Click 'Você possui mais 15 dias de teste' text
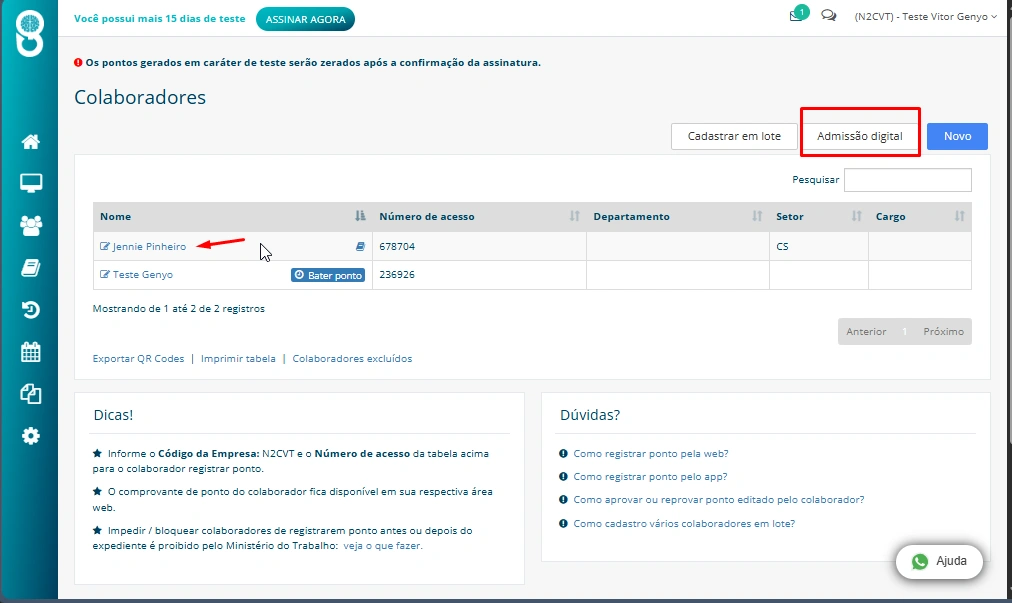Viewport: 1012px width, 603px height. (159, 19)
